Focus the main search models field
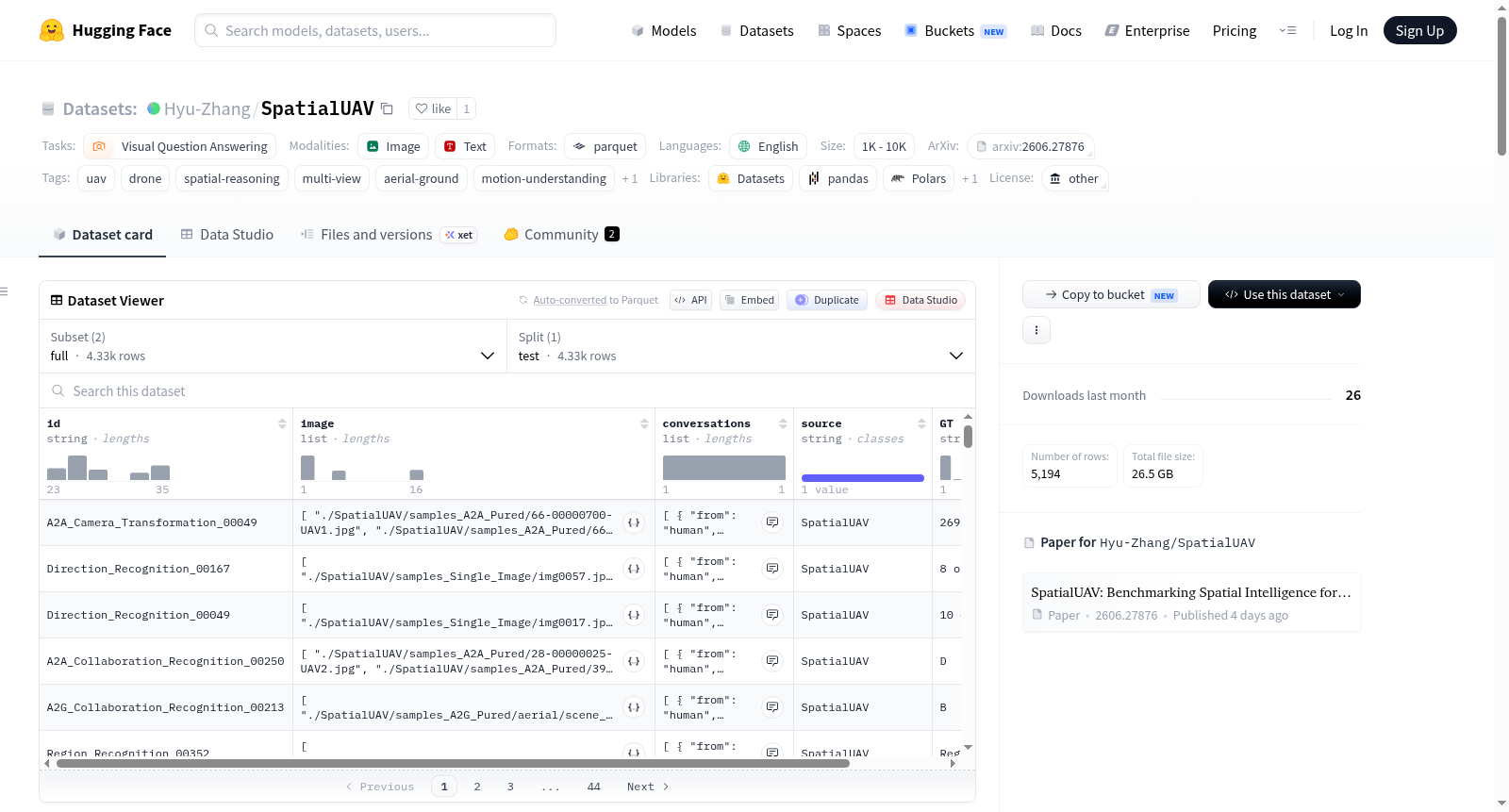 point(375,30)
